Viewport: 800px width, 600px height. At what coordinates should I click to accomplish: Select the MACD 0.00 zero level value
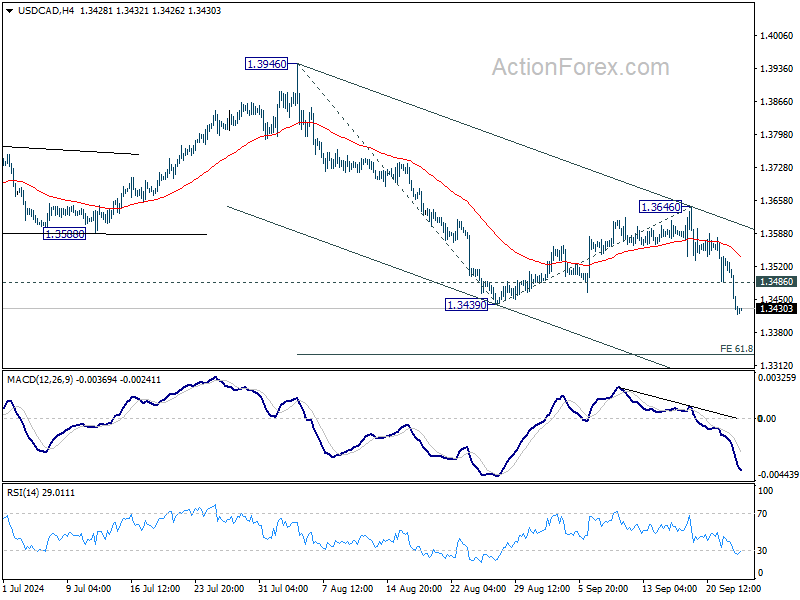[767, 418]
